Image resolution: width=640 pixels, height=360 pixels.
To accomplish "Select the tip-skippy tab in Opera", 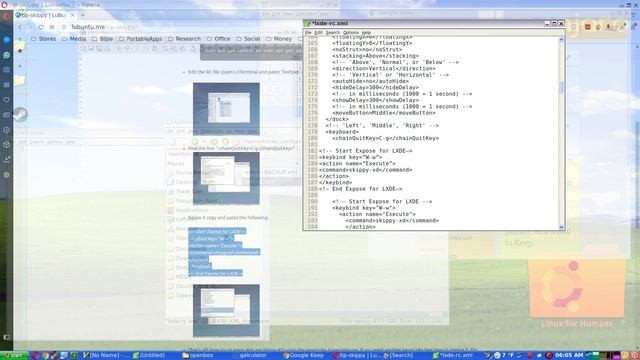I will click(x=44, y=15).
